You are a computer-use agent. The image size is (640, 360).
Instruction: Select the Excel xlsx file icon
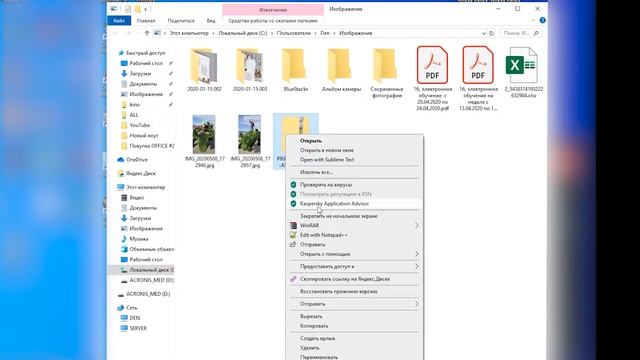[x=522, y=65]
